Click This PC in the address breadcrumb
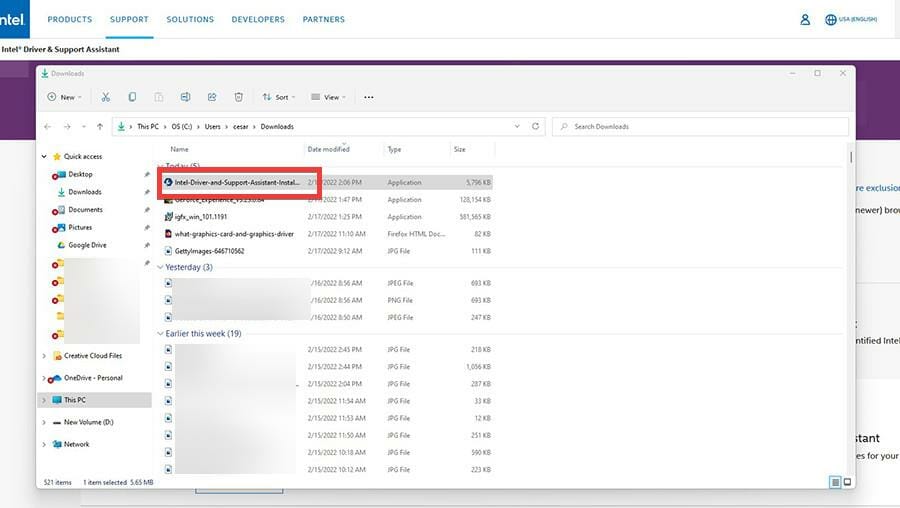 click(x=148, y=126)
